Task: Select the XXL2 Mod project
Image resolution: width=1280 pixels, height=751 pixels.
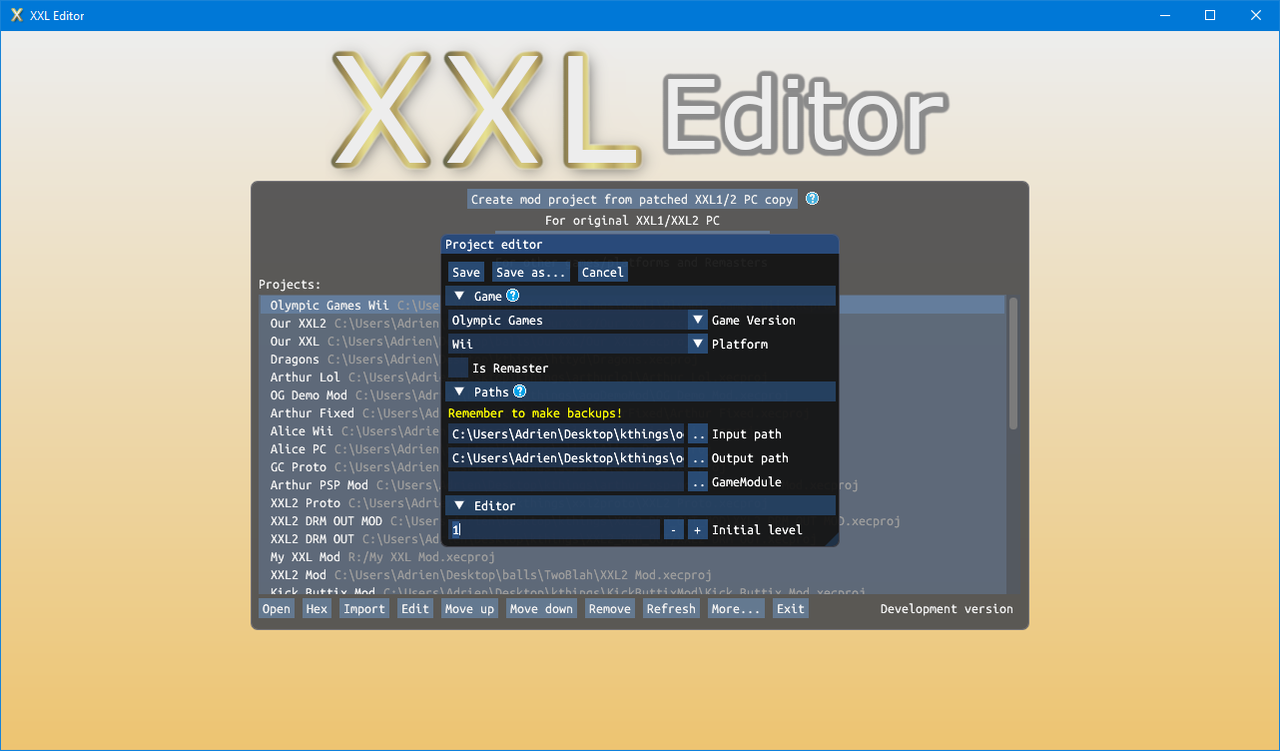Action: pyautogui.click(x=632, y=575)
